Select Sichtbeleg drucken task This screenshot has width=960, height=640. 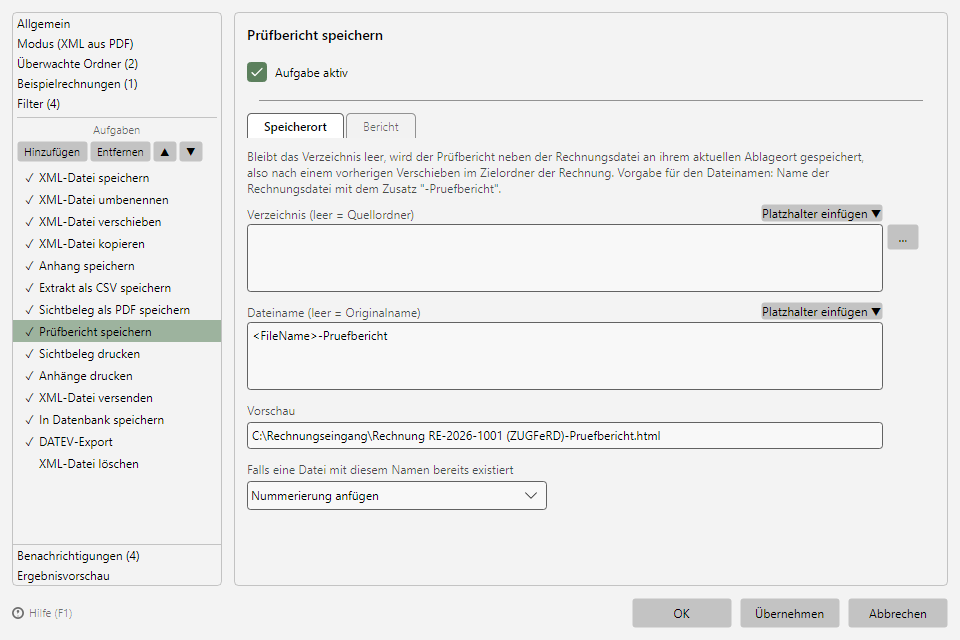(117, 354)
